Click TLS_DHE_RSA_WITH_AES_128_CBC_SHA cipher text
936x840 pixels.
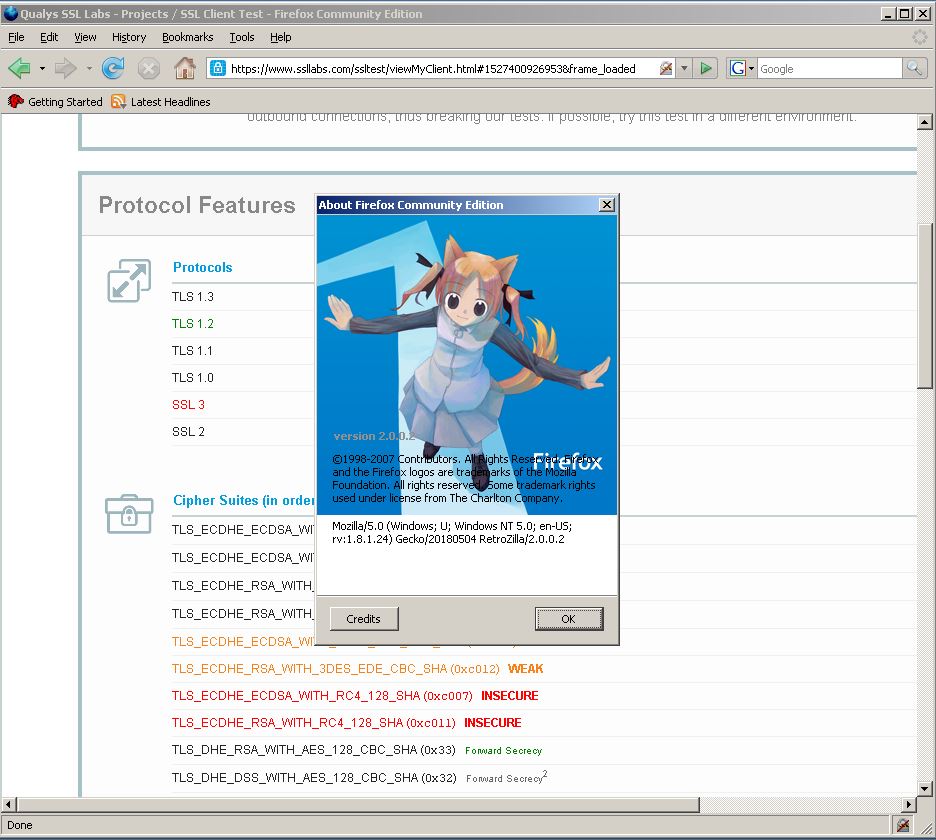click(313, 750)
